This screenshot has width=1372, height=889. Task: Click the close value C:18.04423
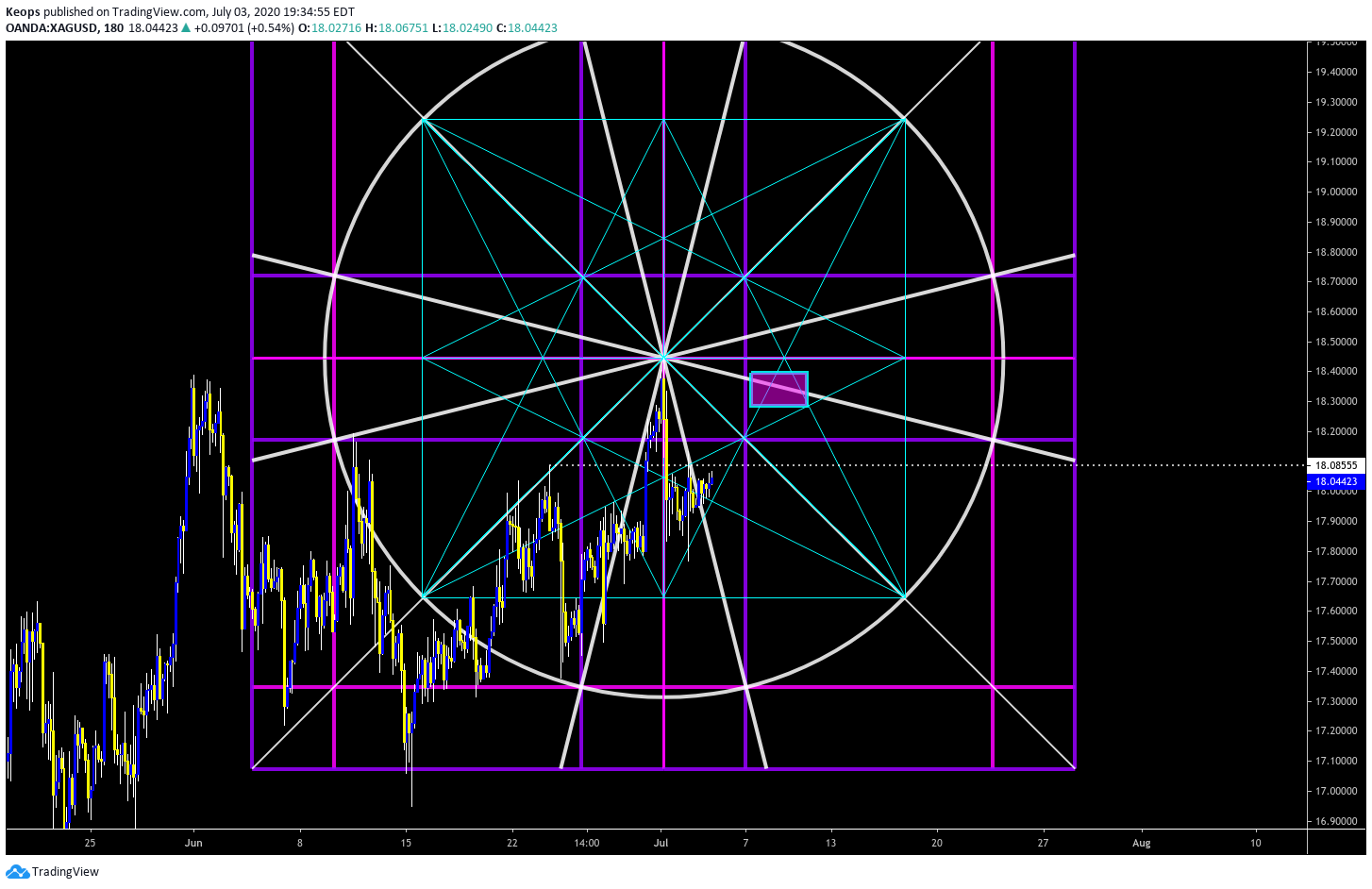(527, 28)
